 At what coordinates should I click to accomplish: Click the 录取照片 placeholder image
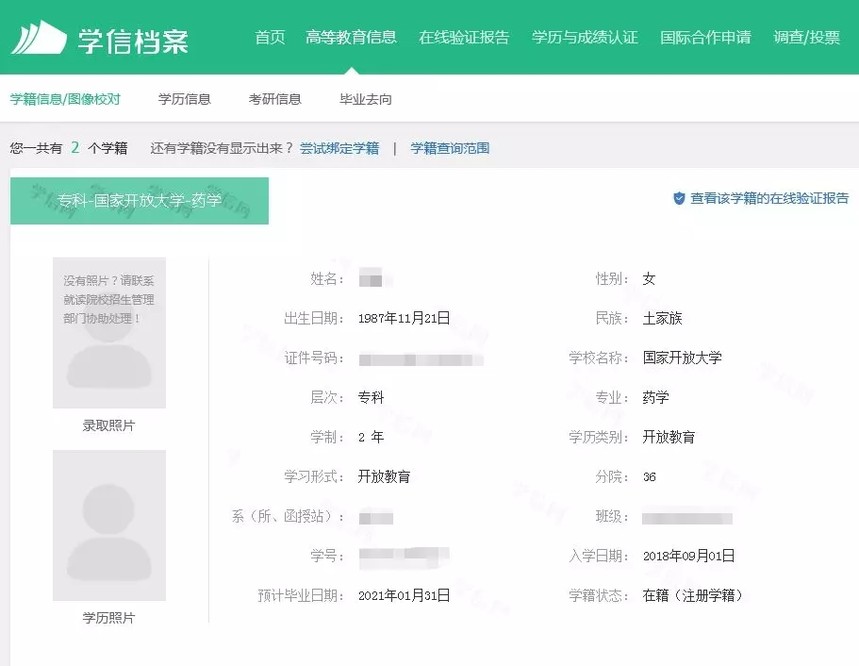[109, 332]
